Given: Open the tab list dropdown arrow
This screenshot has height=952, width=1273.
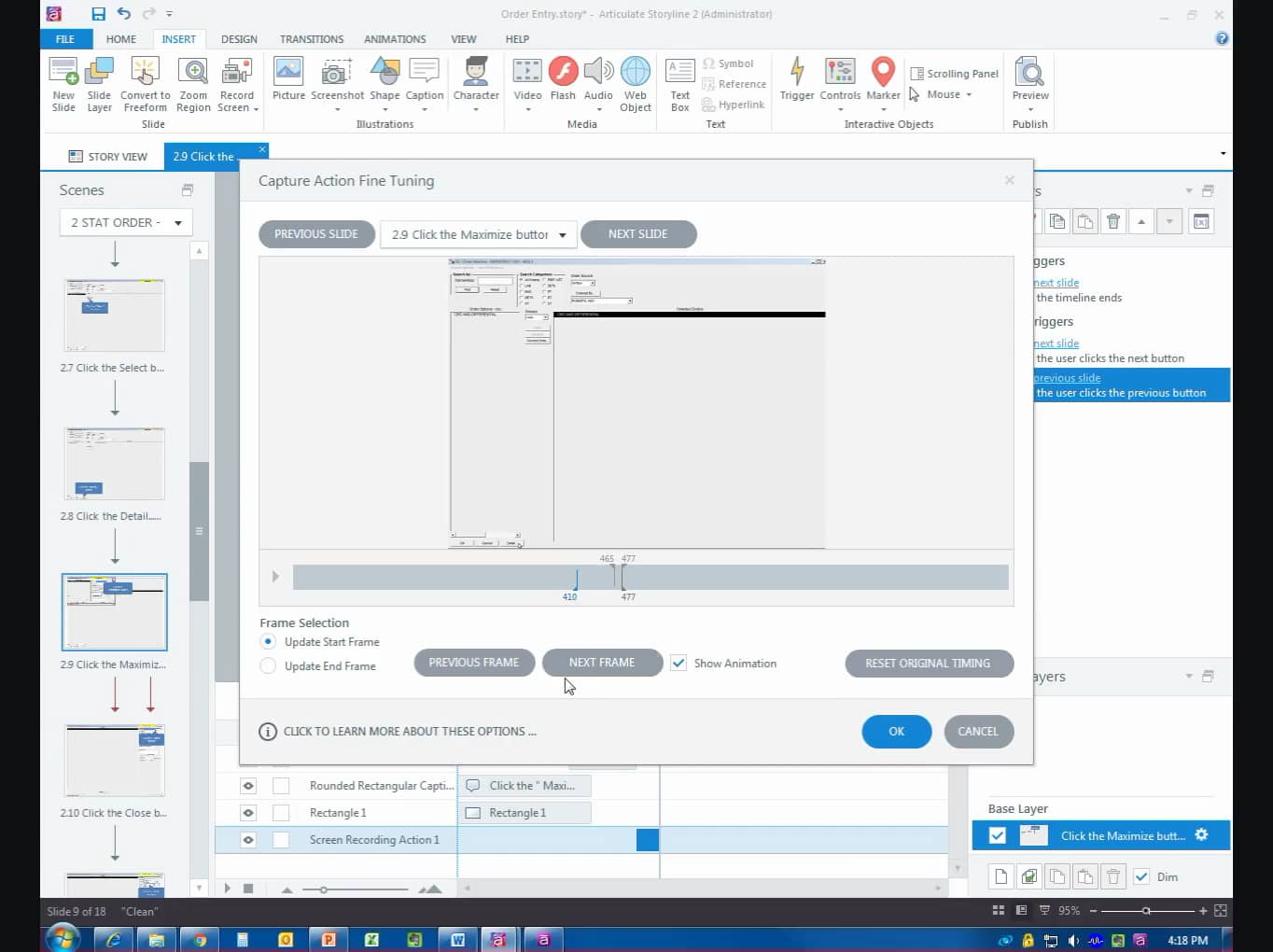Looking at the screenshot, I should click(x=1223, y=153).
